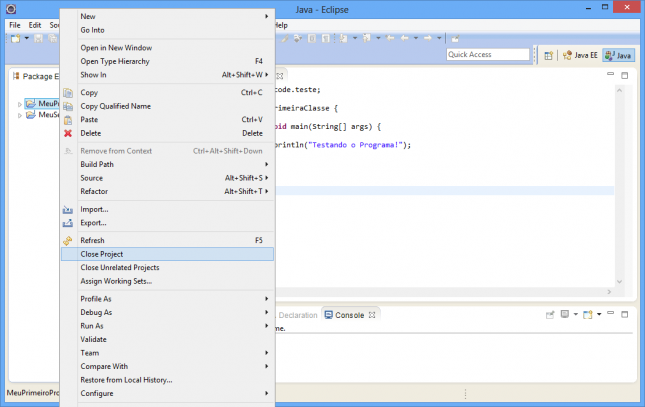
Task: Open the Show In submenu
Action: click(167, 75)
